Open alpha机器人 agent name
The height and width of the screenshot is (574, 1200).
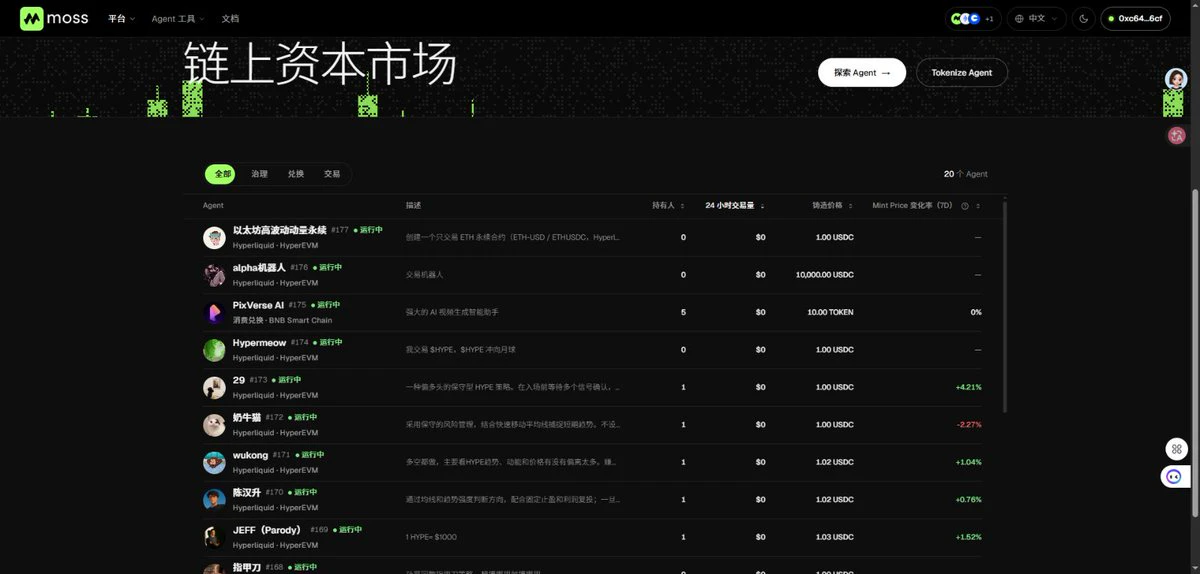point(259,267)
